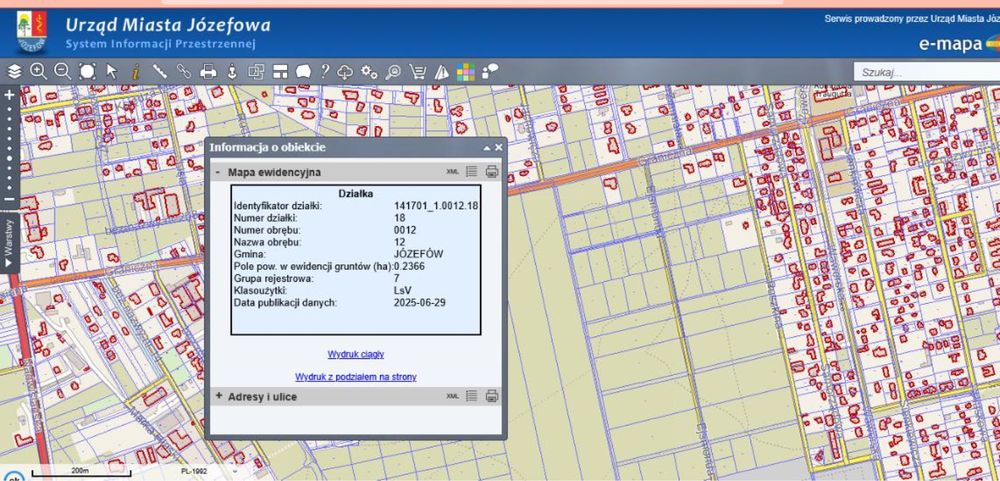The width and height of the screenshot is (1000, 481).
Task: Open Wydruk z podziałem na strony link
Action: pyautogui.click(x=356, y=377)
